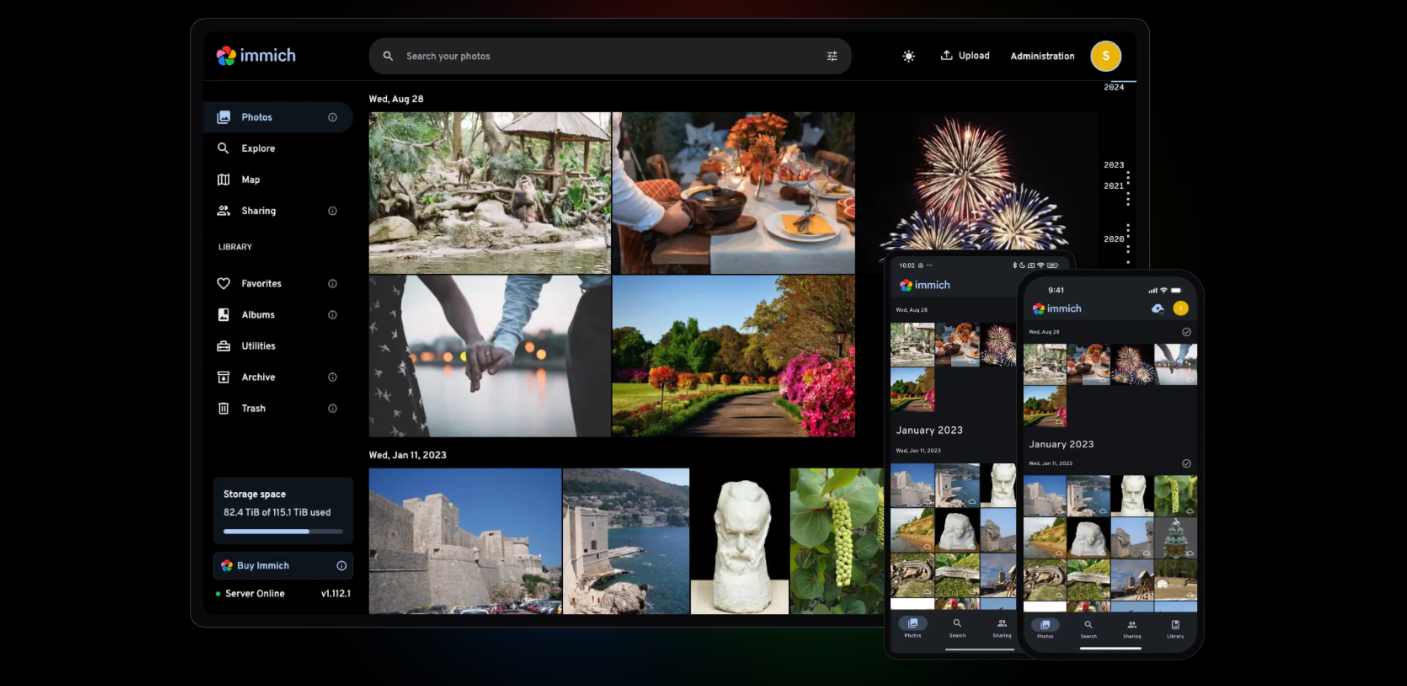Screen dimensions: 1407x686
Task: Click the storage space usage bar
Action: click(282, 531)
